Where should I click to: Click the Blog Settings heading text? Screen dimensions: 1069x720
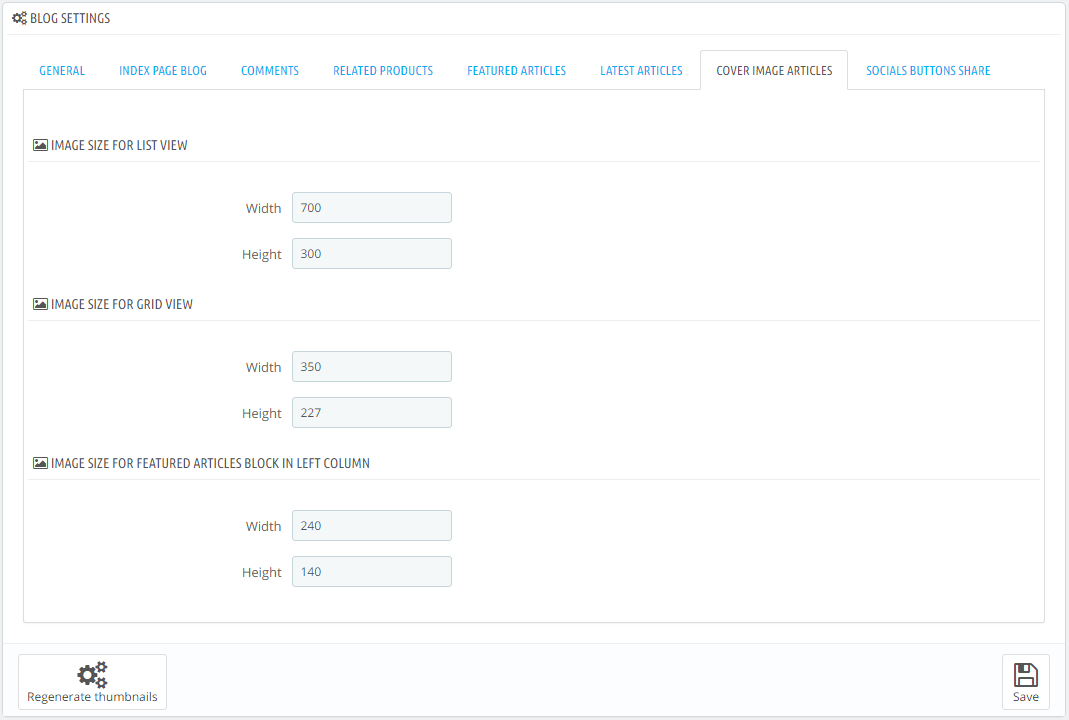70,18
